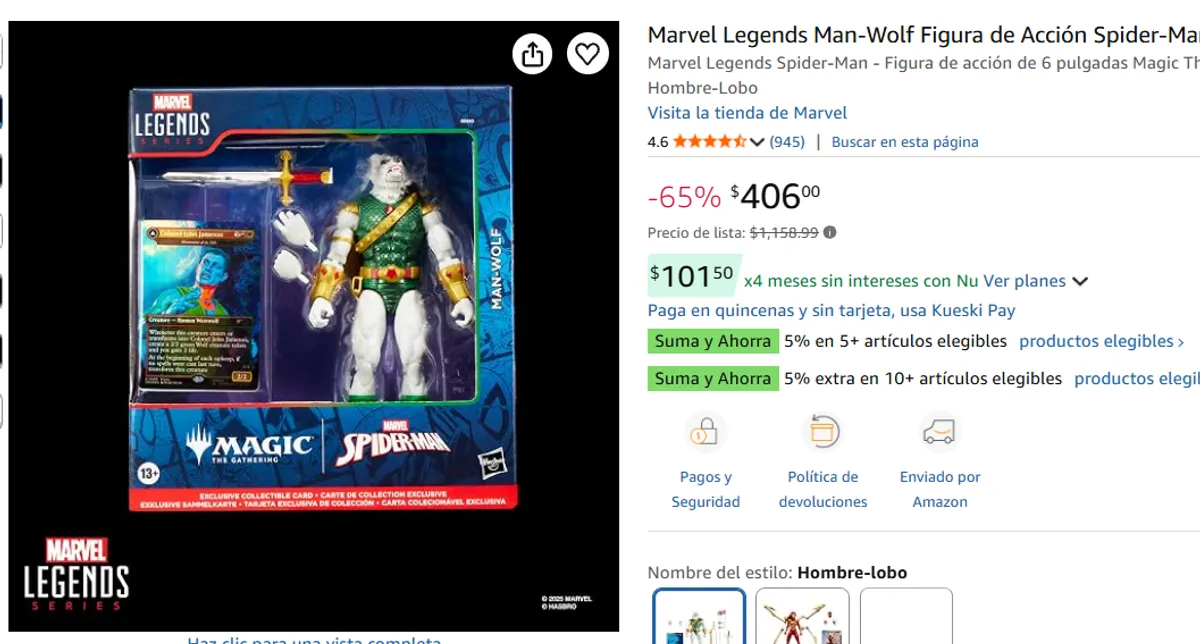Select the third blank style option
Viewport: 1200px width, 644px height.
pyautogui.click(x=906, y=616)
